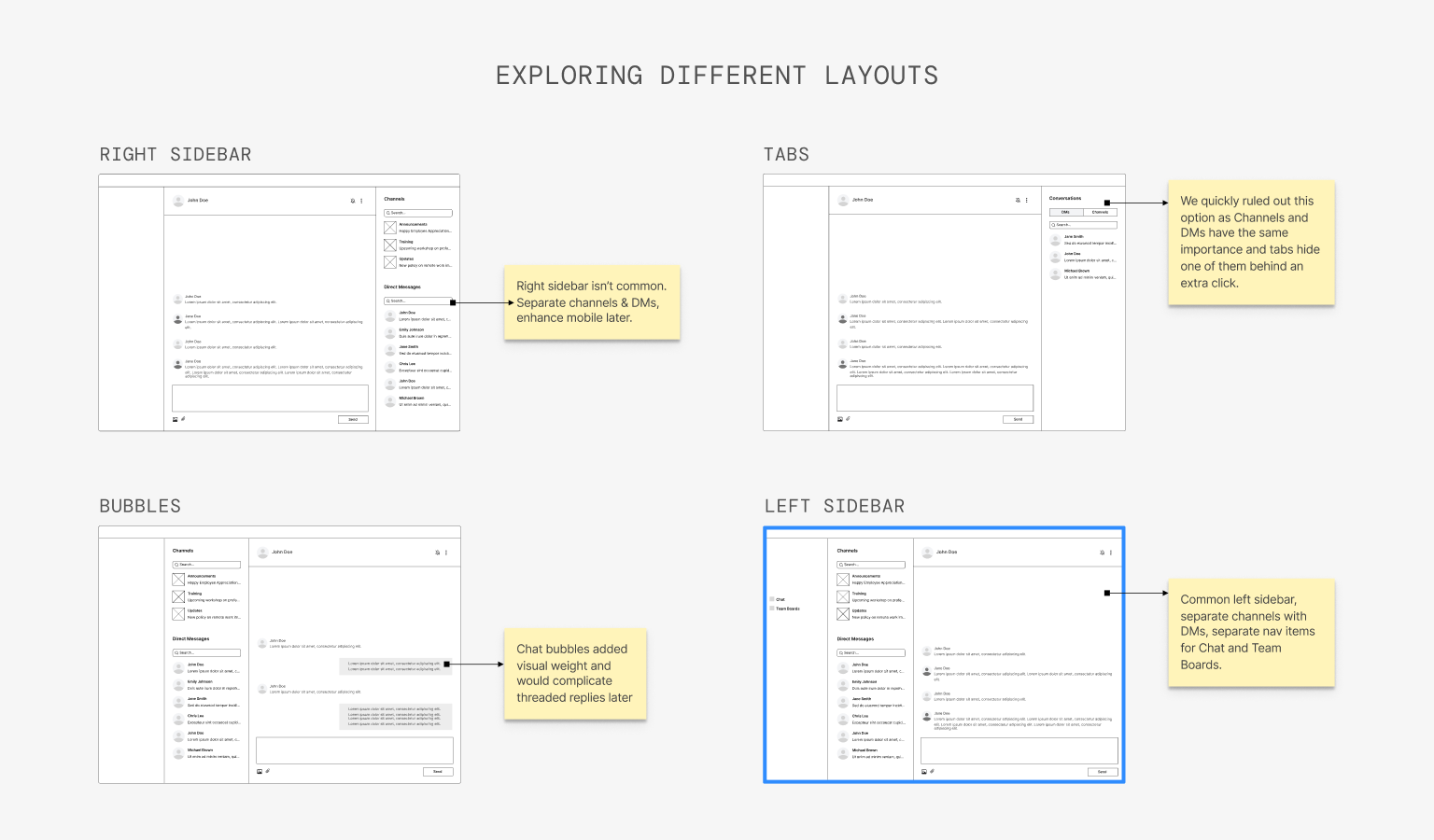Select Chris Lee DM in Left Sidebar wireframe
The height and width of the screenshot is (840, 1434).
click(x=871, y=719)
